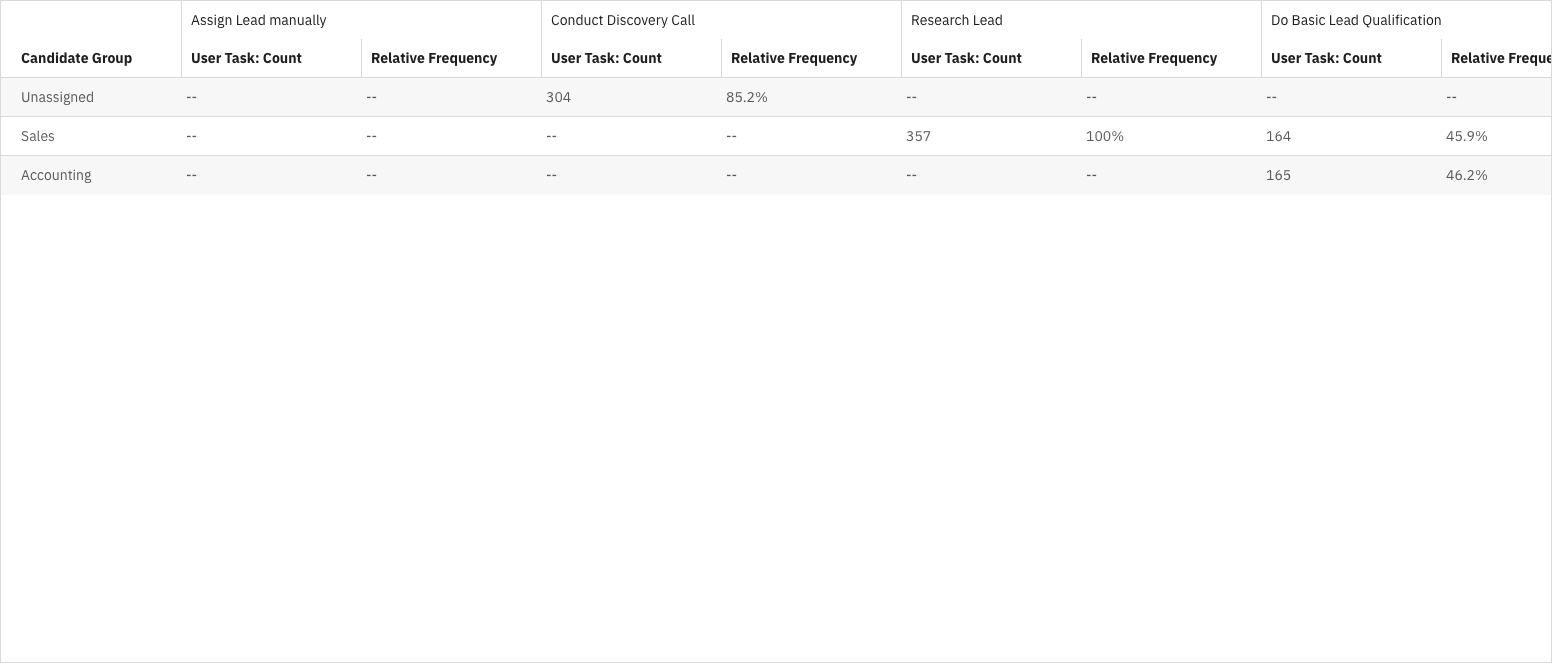Image resolution: width=1552 pixels, height=663 pixels.
Task: Sort by User Task: Count under Assign Lead manually
Action: [x=246, y=58]
